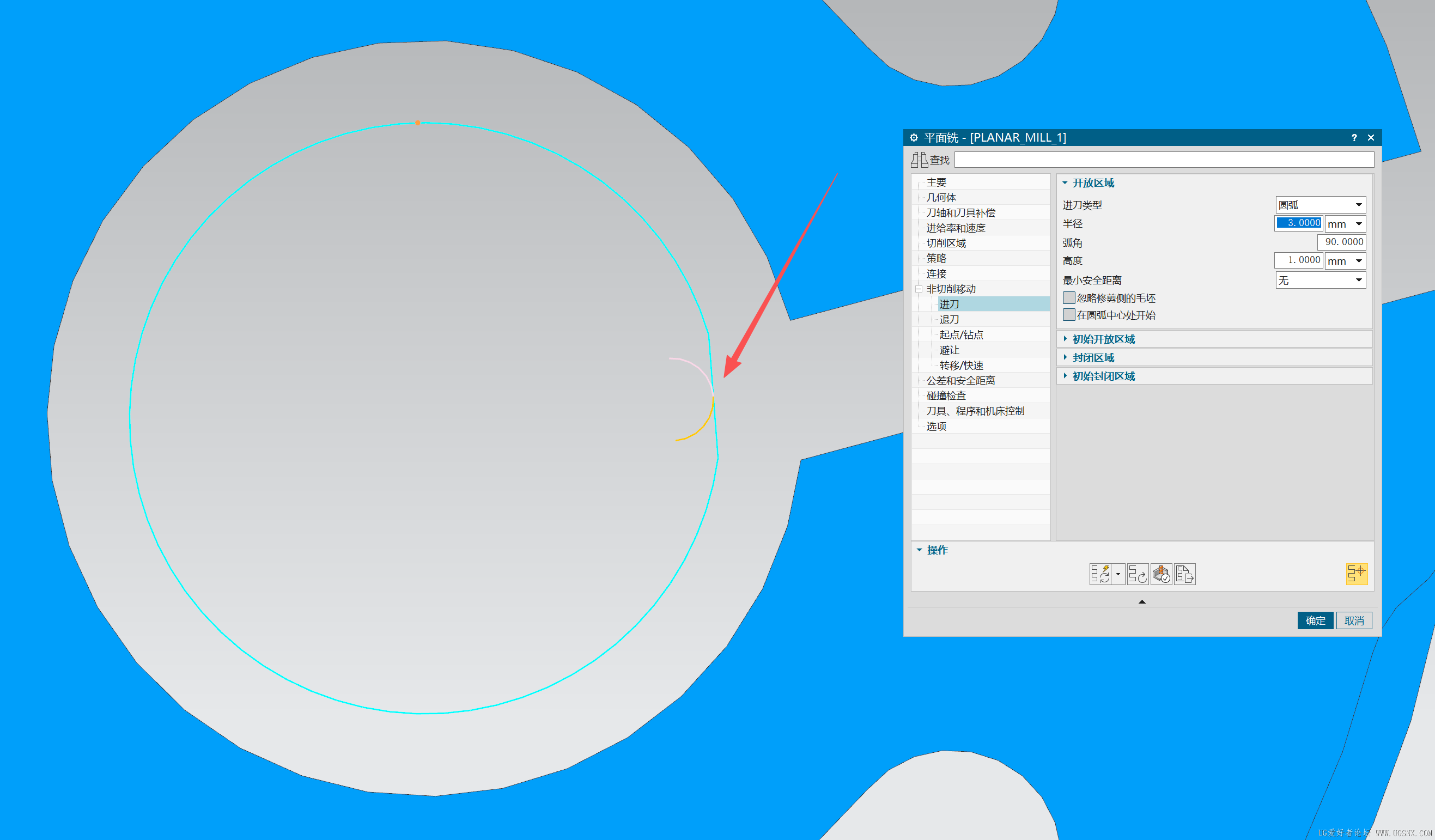The image size is (1435, 840).
Task: Open the 最小安全距离 dropdown
Action: [x=1320, y=280]
